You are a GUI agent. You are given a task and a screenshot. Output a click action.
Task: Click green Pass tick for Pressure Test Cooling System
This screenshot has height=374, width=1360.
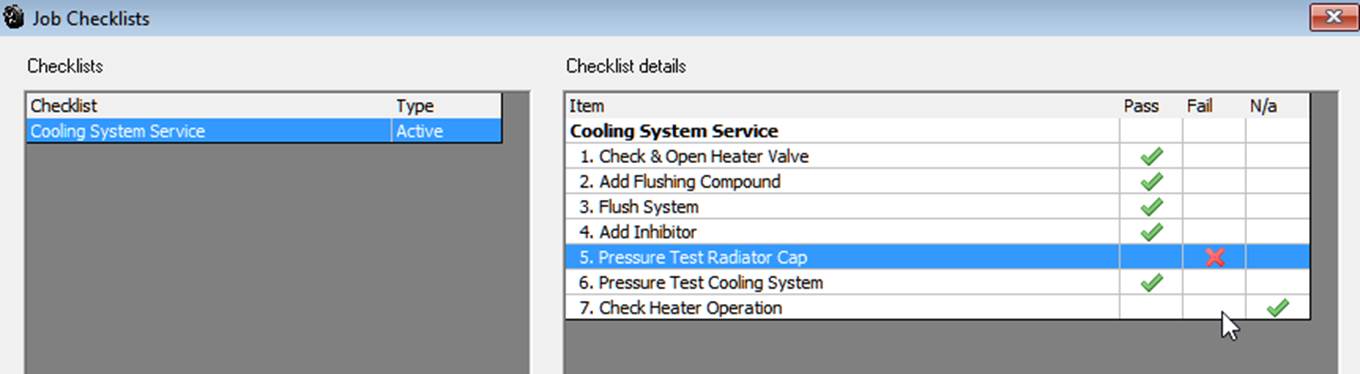pyautogui.click(x=1152, y=283)
